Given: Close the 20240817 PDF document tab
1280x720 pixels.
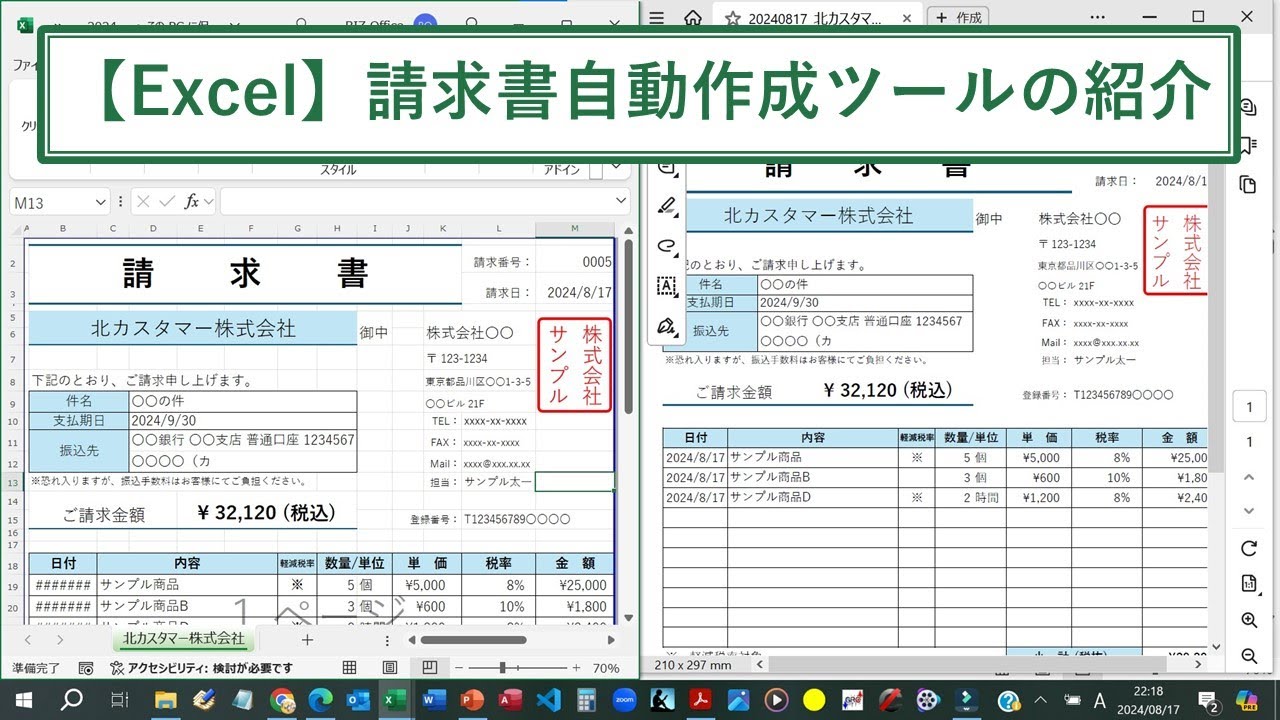Looking at the screenshot, I should coord(907,17).
